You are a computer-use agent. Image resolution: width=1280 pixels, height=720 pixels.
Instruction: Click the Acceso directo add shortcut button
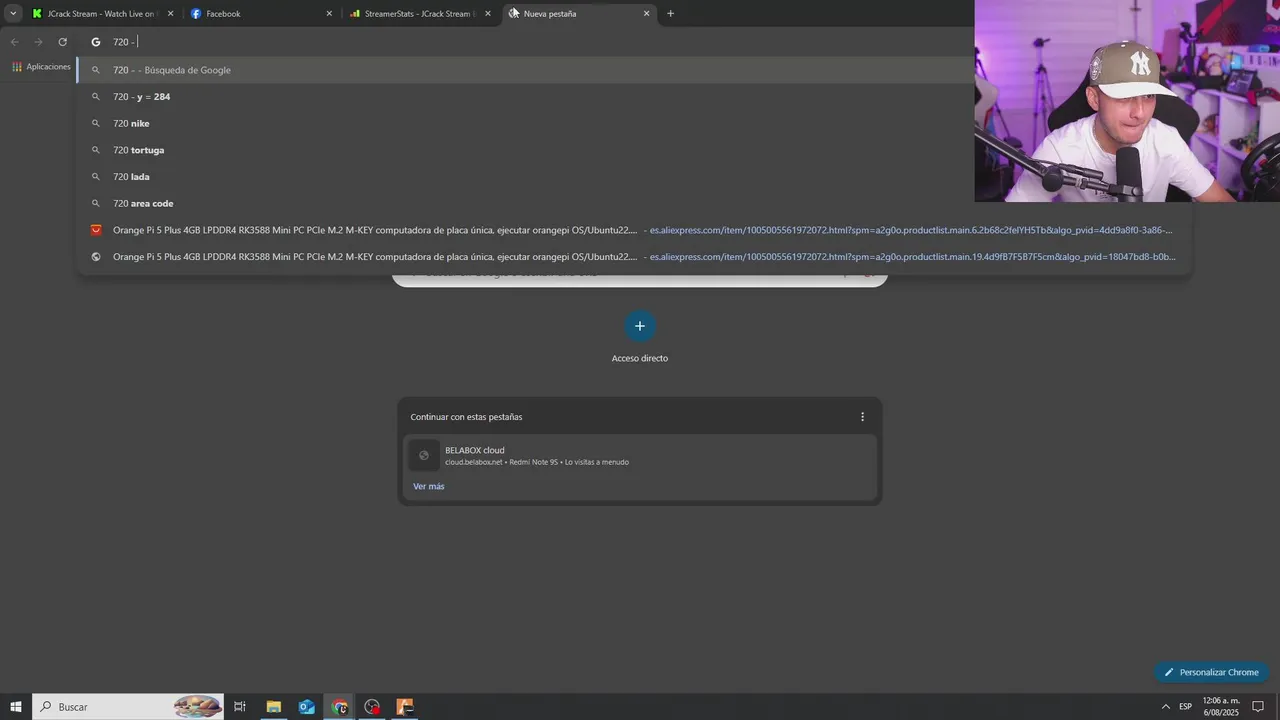[x=640, y=326]
